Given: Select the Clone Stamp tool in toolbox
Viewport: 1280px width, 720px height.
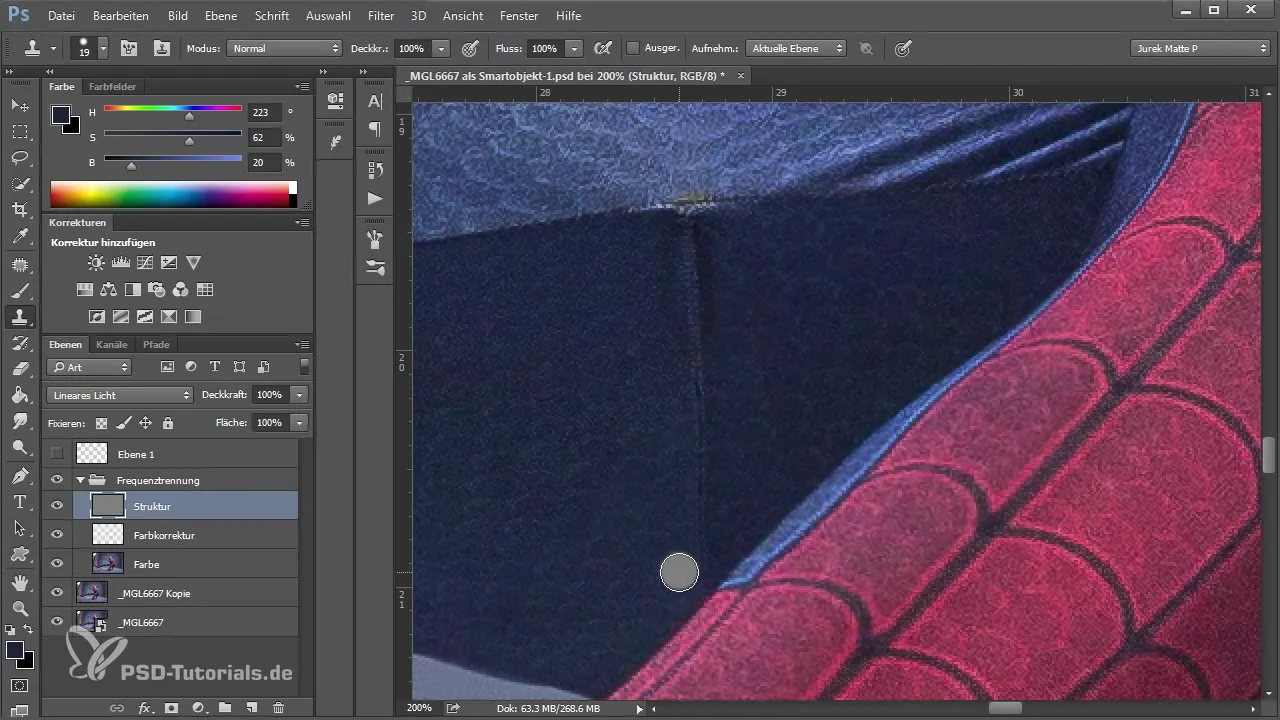Looking at the screenshot, I should coord(19,316).
